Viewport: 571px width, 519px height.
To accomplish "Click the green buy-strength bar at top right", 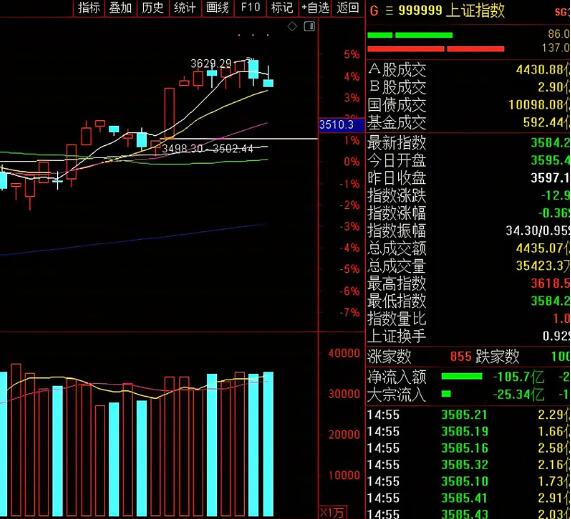I will coord(410,35).
